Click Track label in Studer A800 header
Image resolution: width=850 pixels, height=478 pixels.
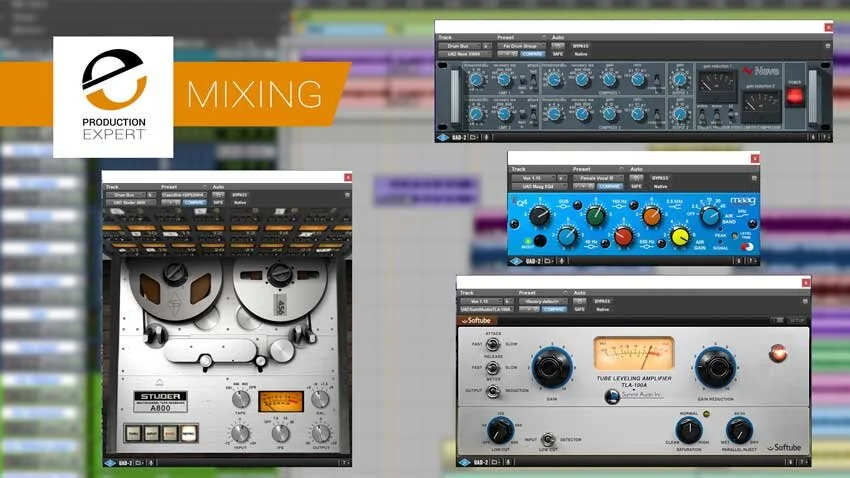pyautogui.click(x=112, y=186)
